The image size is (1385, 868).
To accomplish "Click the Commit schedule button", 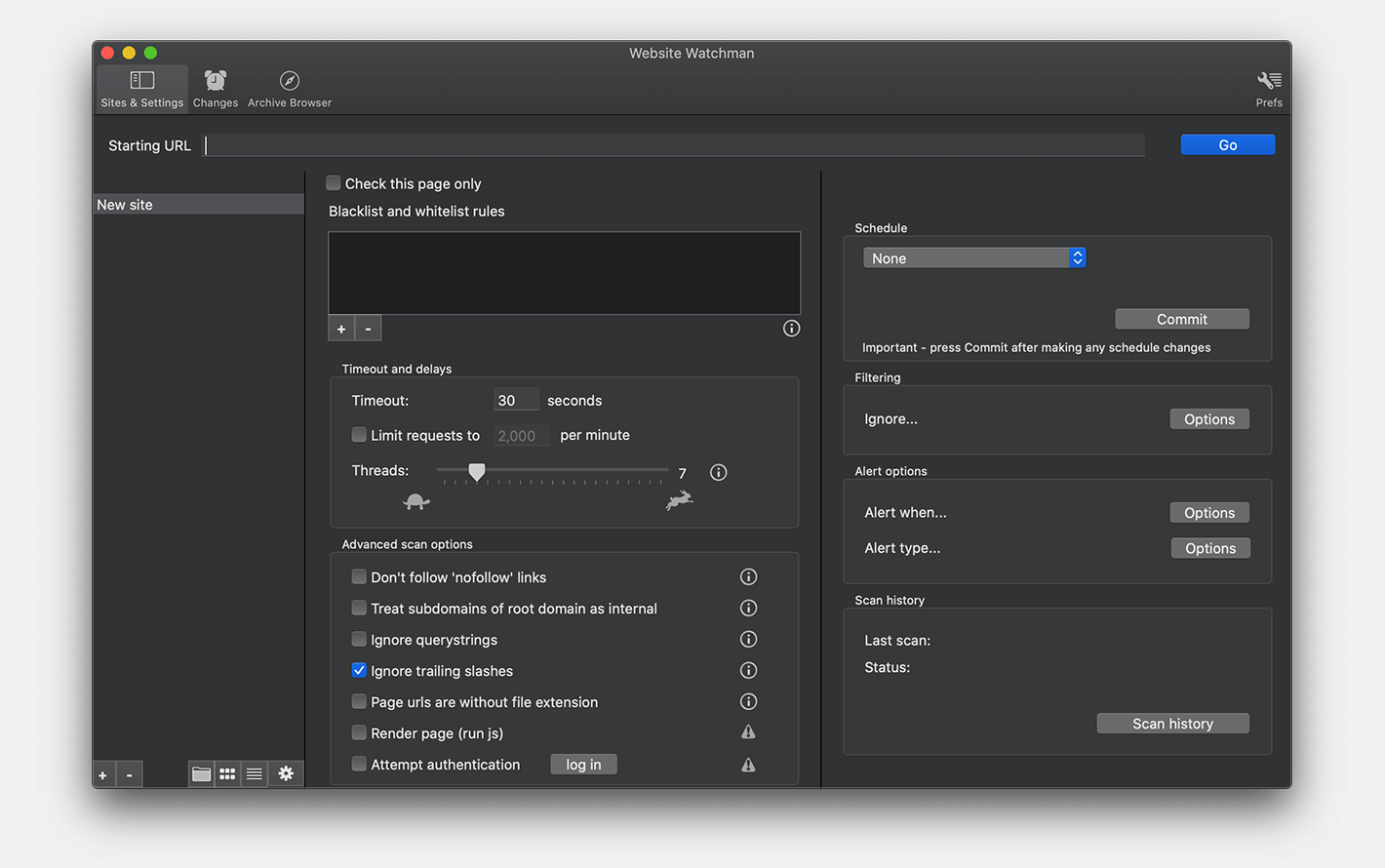I will point(1181,319).
